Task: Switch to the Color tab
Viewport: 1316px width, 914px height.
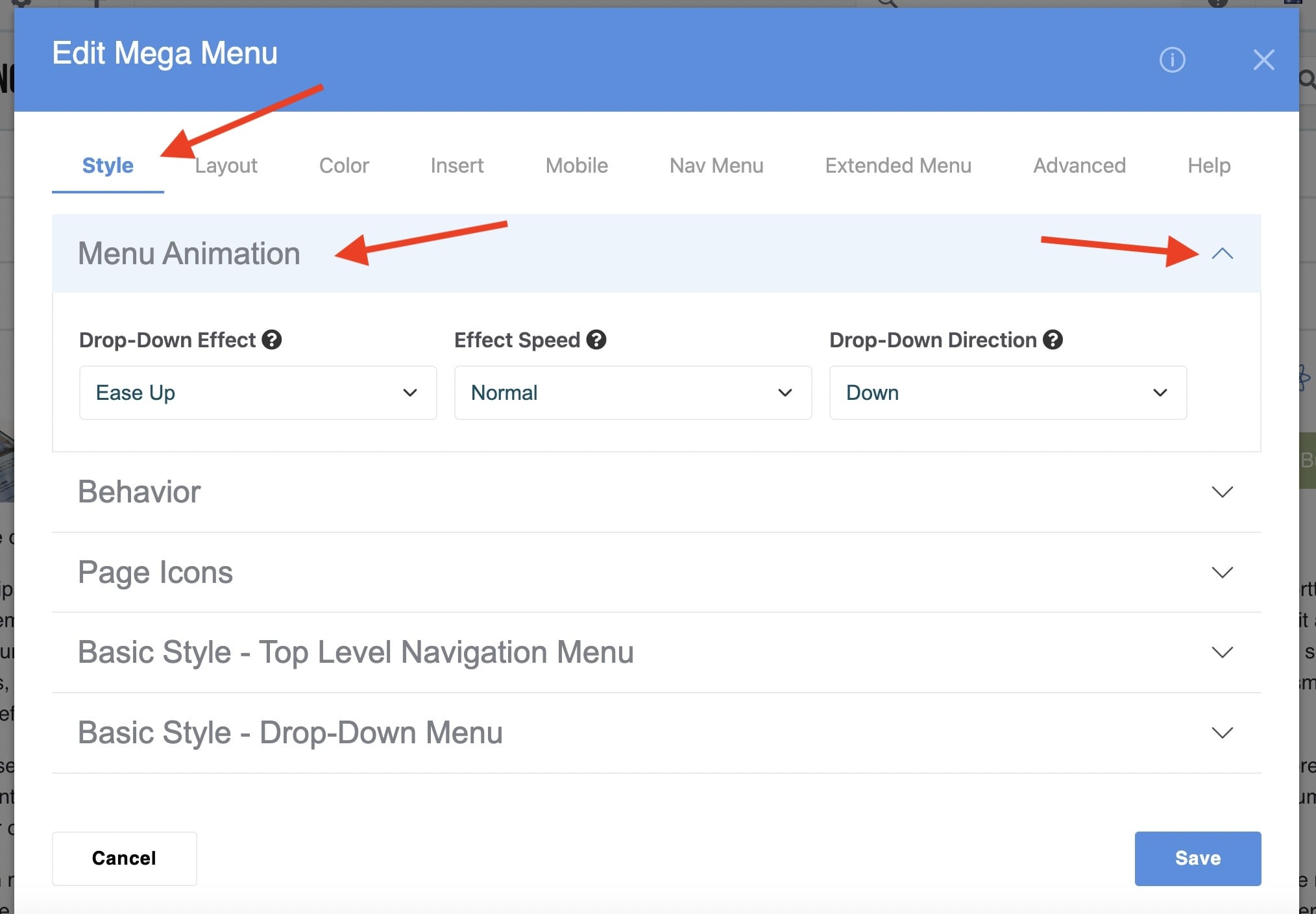Action: point(344,166)
